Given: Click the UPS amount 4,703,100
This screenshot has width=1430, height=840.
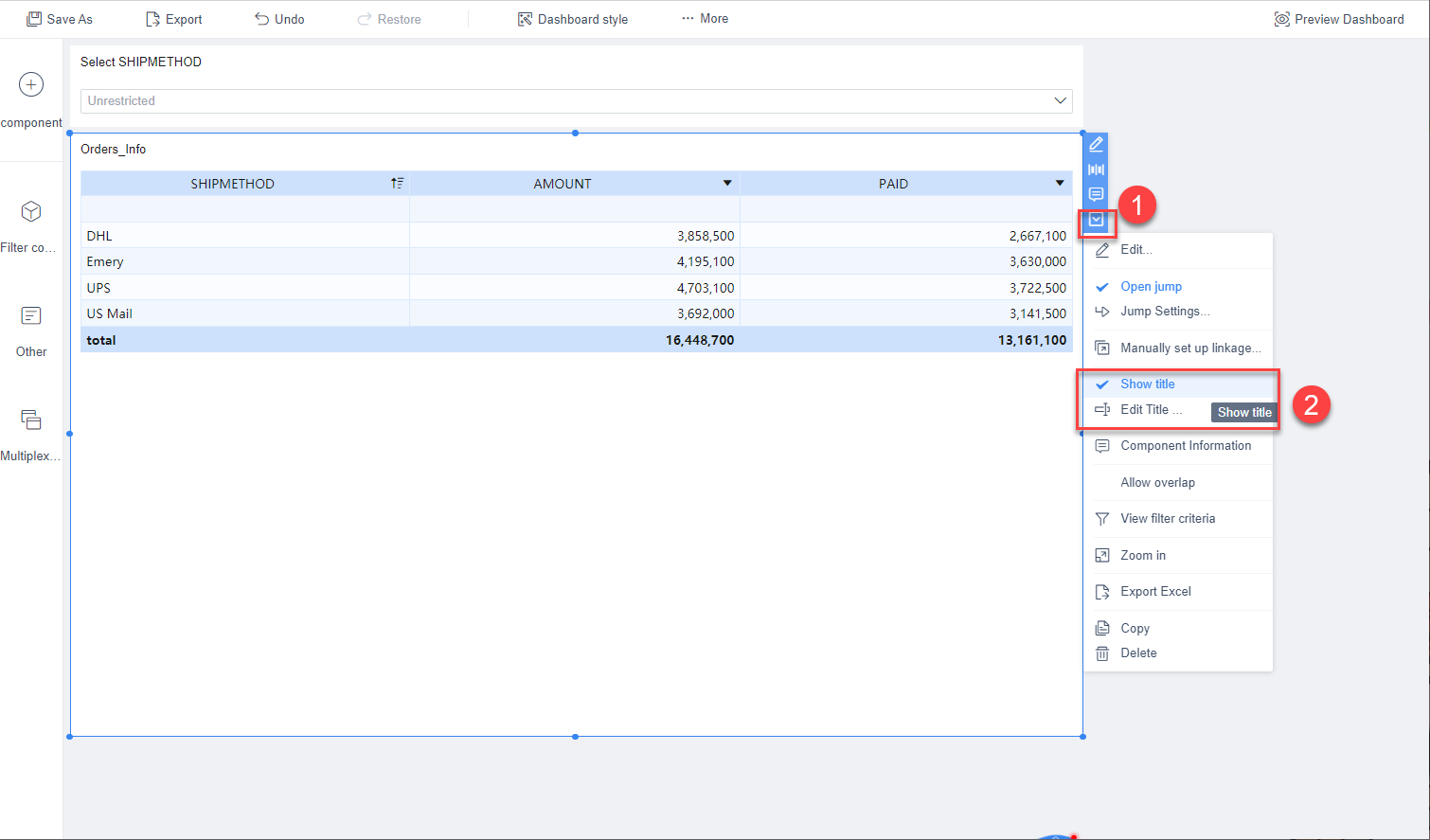Looking at the screenshot, I should [x=706, y=288].
